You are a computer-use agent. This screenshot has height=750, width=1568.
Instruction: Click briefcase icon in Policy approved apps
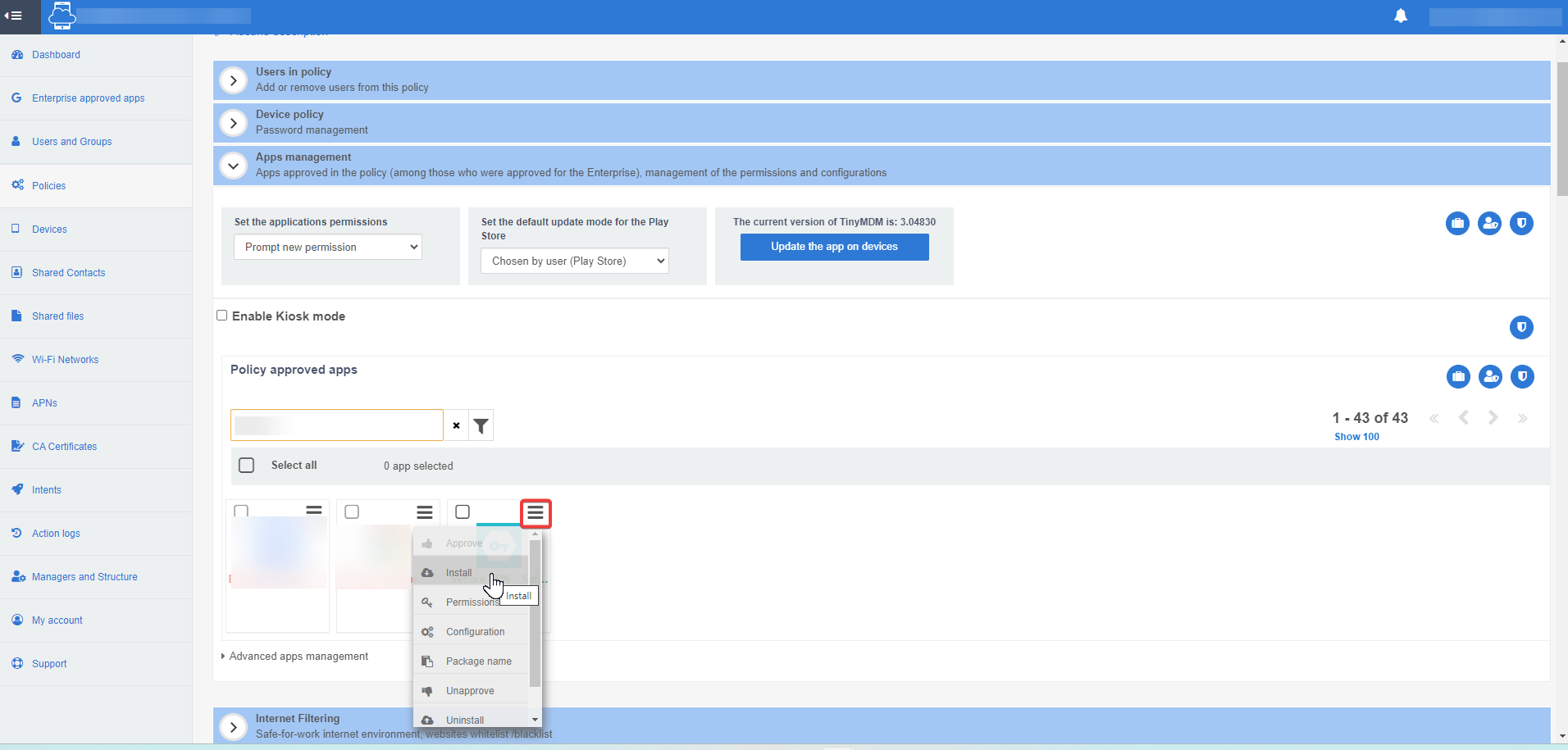point(1458,376)
